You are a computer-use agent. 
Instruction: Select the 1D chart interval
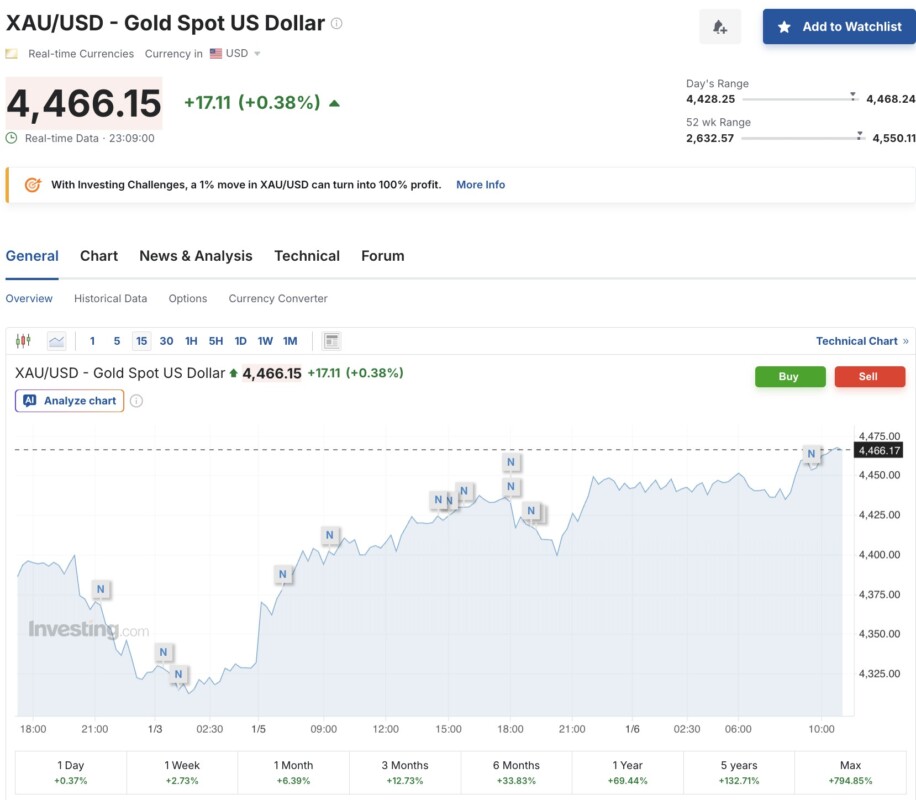pyautogui.click(x=240, y=341)
